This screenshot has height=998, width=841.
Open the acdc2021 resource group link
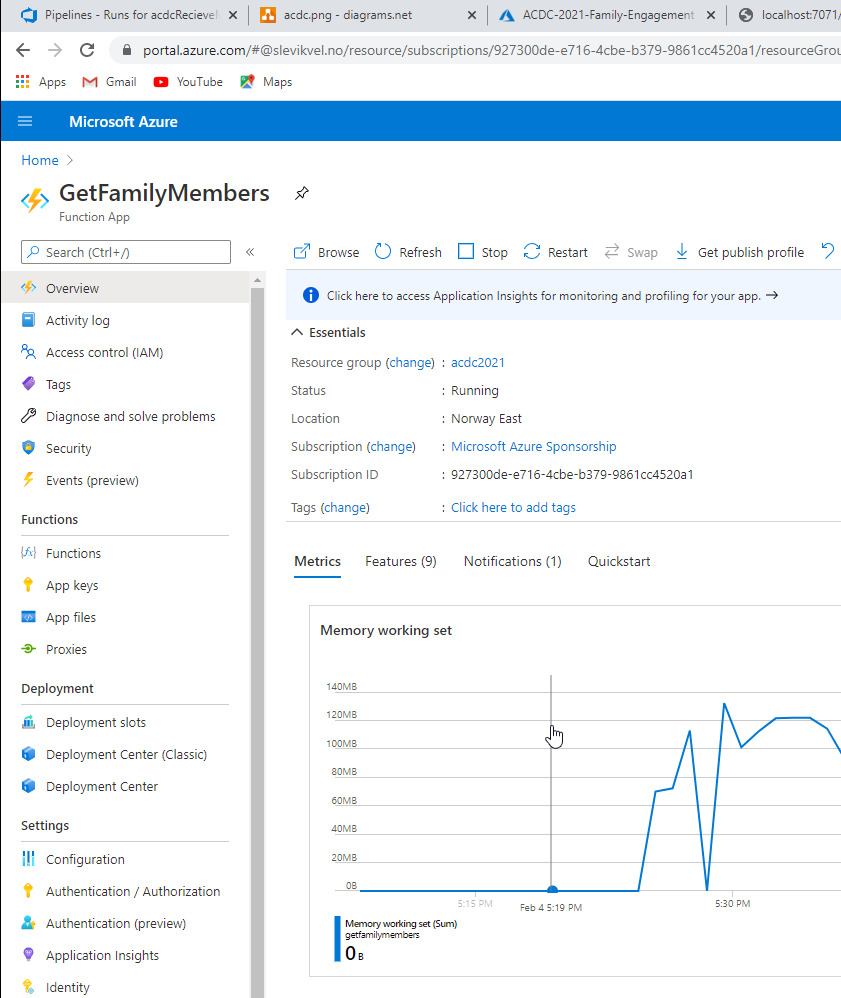pyautogui.click(x=477, y=362)
